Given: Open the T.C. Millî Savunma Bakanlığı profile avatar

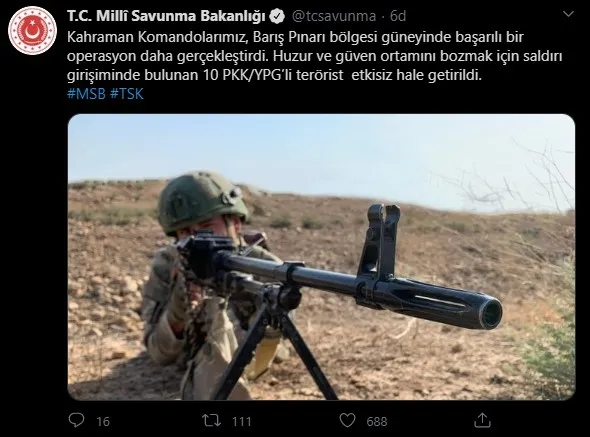Looking at the screenshot, I should pyautogui.click(x=32, y=30).
